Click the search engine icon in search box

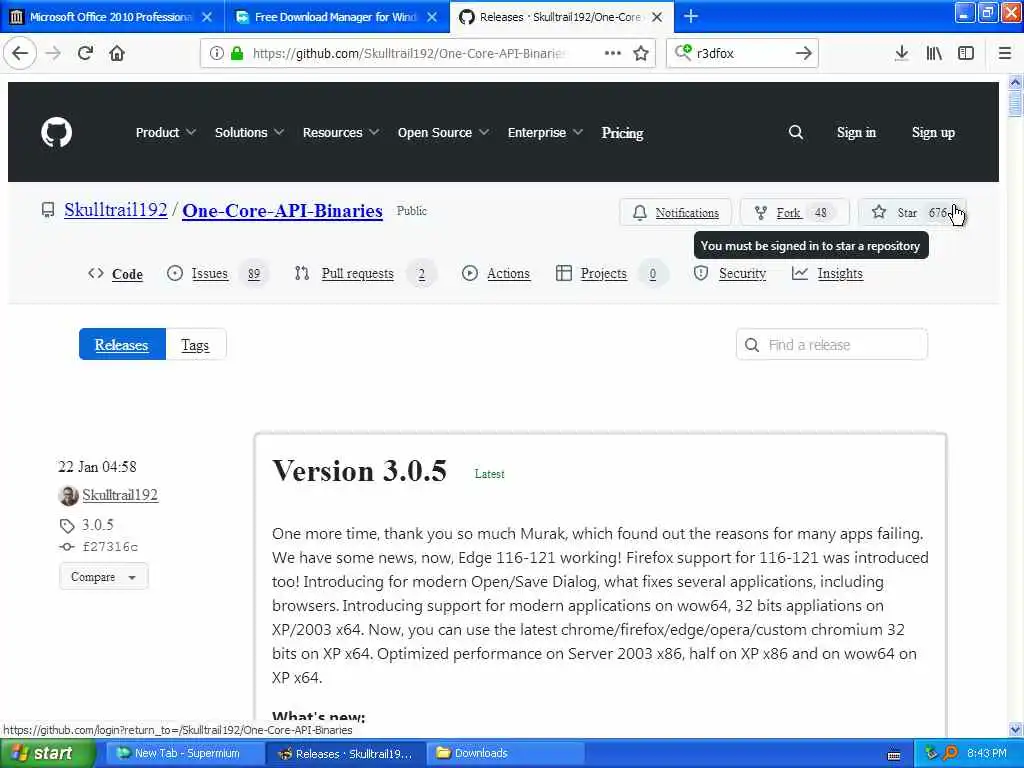(x=683, y=52)
